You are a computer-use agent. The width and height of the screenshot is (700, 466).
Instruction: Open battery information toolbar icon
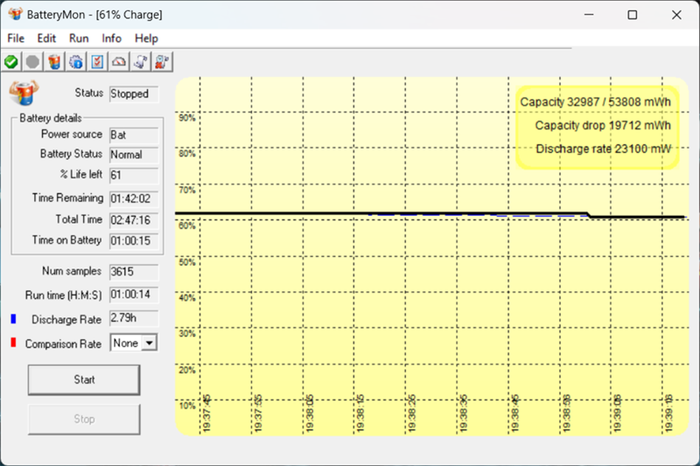click(76, 62)
